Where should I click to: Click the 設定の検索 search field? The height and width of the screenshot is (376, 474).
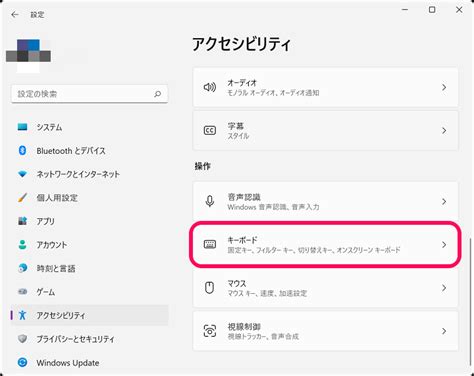click(90, 94)
